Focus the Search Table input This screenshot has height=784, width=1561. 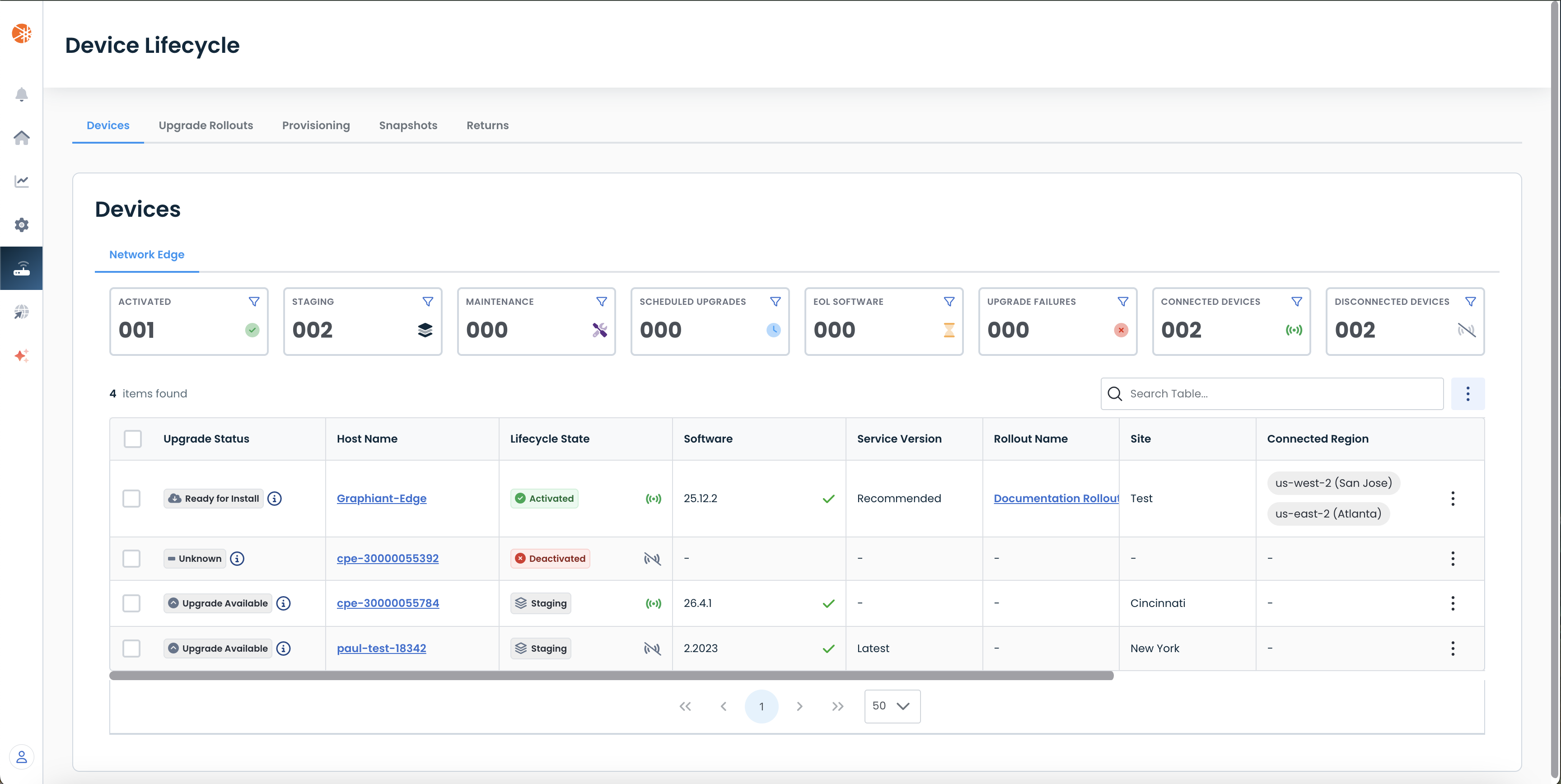[1272, 394]
